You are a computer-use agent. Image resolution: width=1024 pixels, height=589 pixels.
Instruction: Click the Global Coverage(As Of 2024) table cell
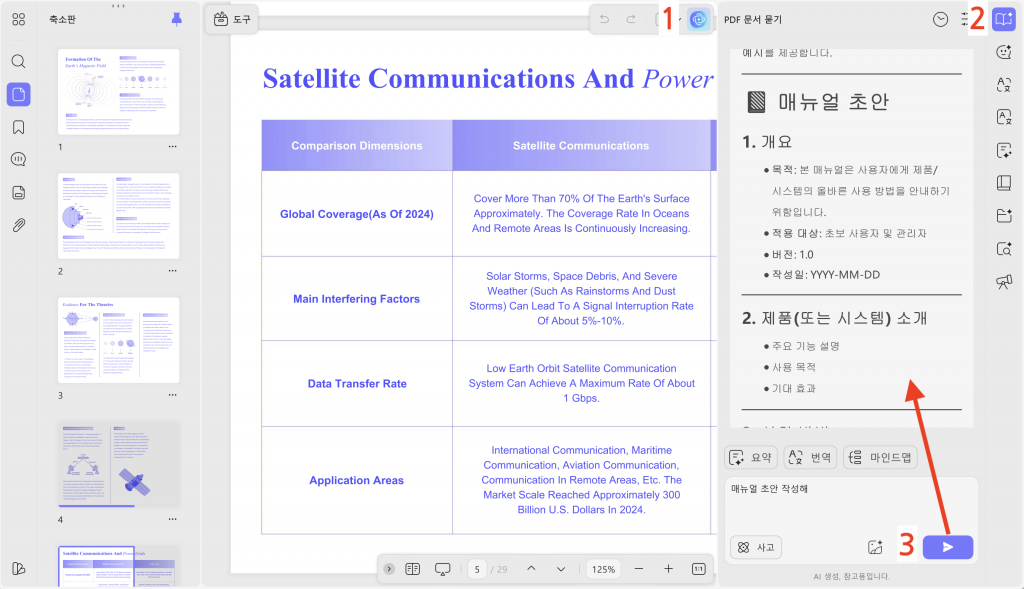pyautogui.click(x=357, y=214)
